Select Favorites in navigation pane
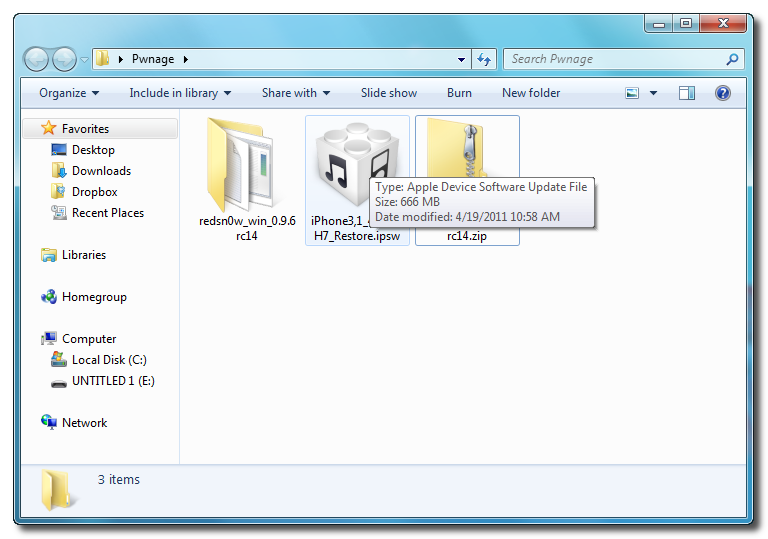This screenshot has height=539, width=768. tap(100, 129)
